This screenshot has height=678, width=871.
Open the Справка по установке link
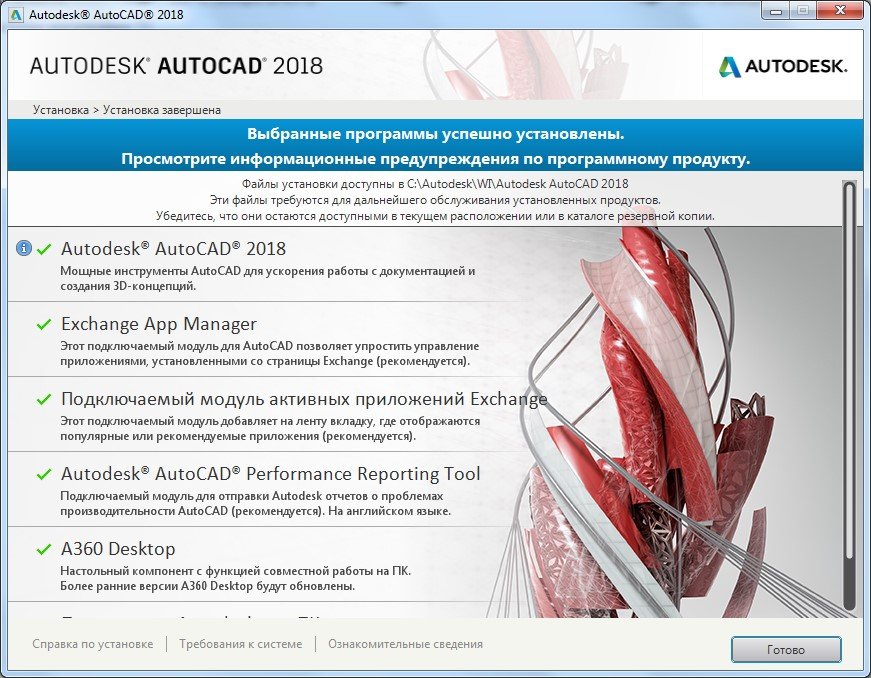pyautogui.click(x=93, y=644)
